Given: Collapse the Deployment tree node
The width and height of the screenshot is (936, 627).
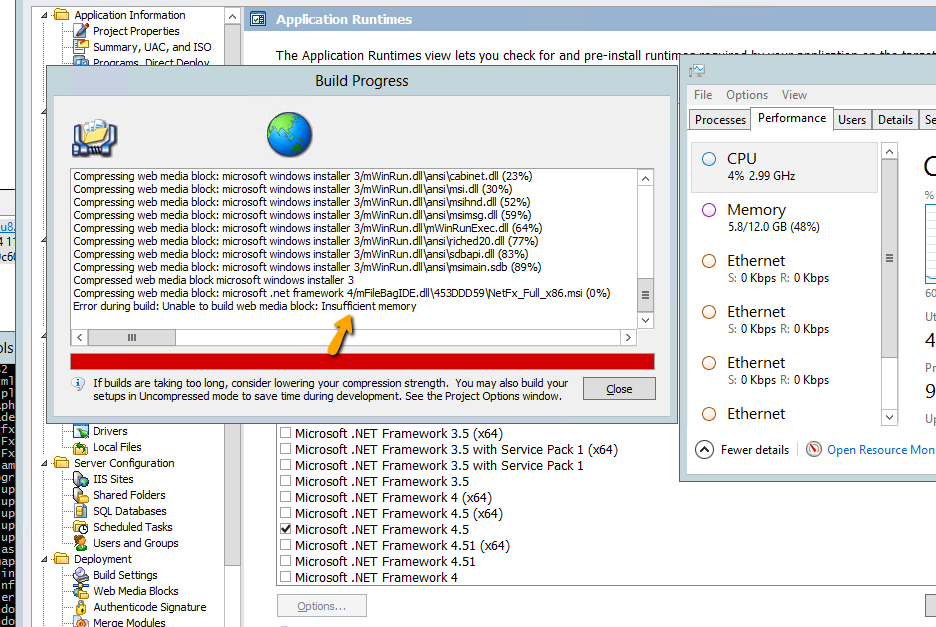Looking at the screenshot, I should pyautogui.click(x=44, y=560).
